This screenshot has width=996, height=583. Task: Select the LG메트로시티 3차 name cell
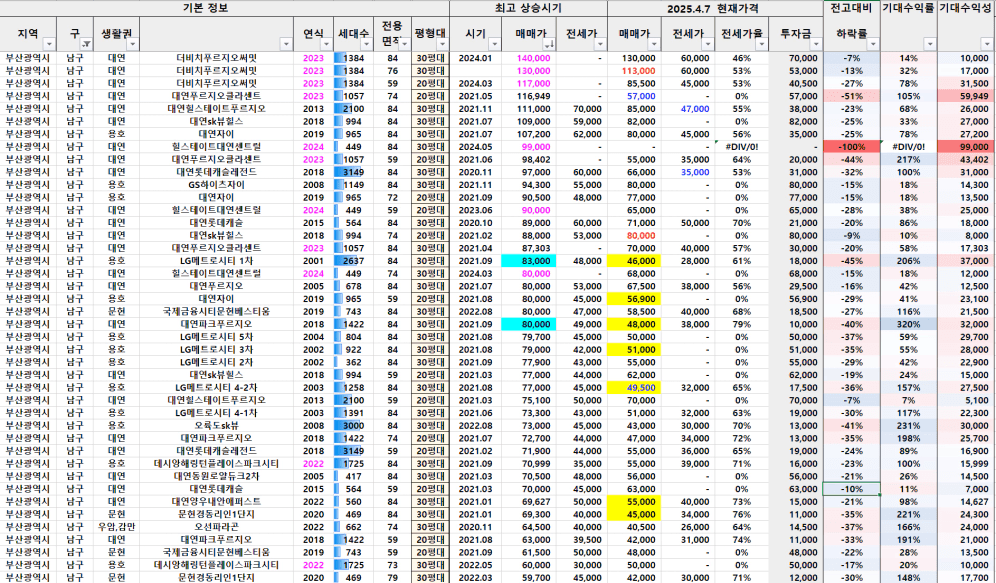click(x=217, y=349)
